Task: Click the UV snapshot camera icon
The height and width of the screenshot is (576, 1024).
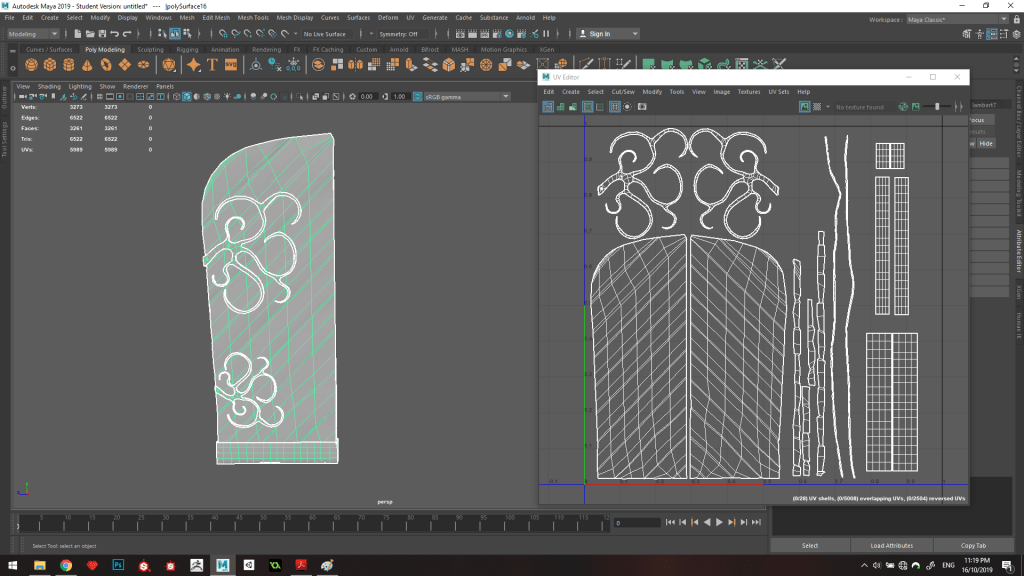Action: click(642, 106)
